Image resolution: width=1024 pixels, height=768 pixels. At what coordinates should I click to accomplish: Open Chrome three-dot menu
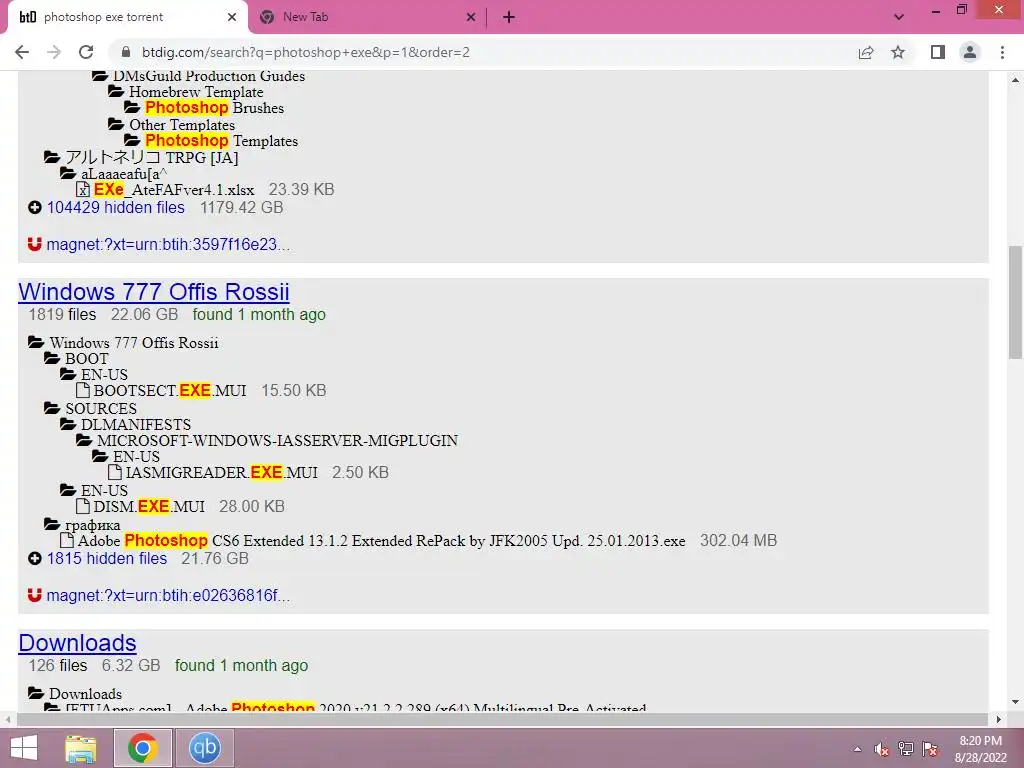pos(1002,52)
